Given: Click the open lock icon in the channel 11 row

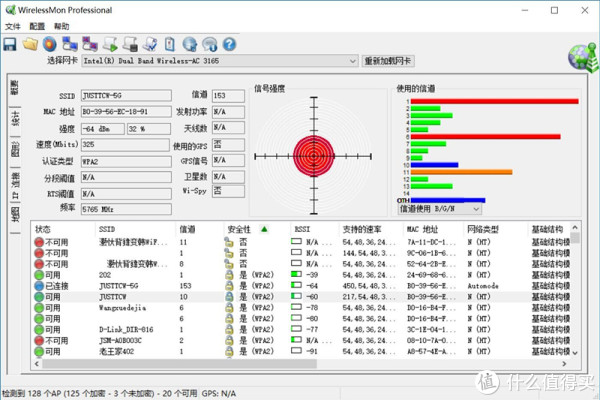Looking at the screenshot, I should [x=229, y=242].
